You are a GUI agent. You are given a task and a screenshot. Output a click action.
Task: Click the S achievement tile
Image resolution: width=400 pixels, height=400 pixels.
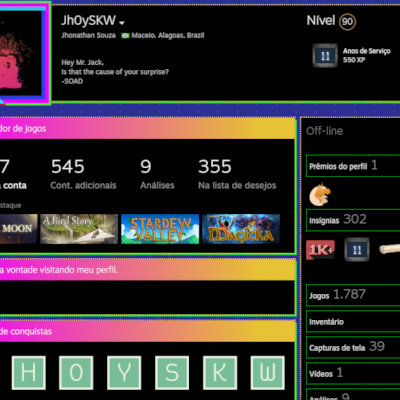(x=172, y=373)
